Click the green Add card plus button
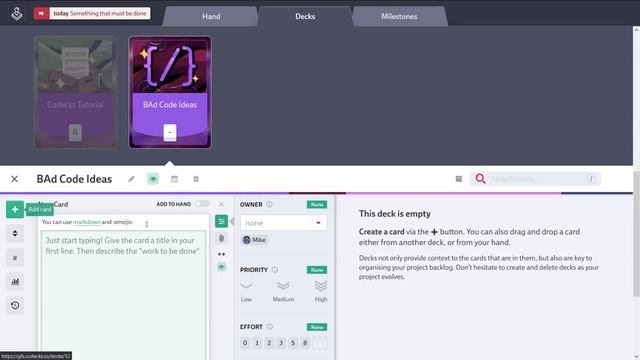640x360 pixels. point(15,209)
